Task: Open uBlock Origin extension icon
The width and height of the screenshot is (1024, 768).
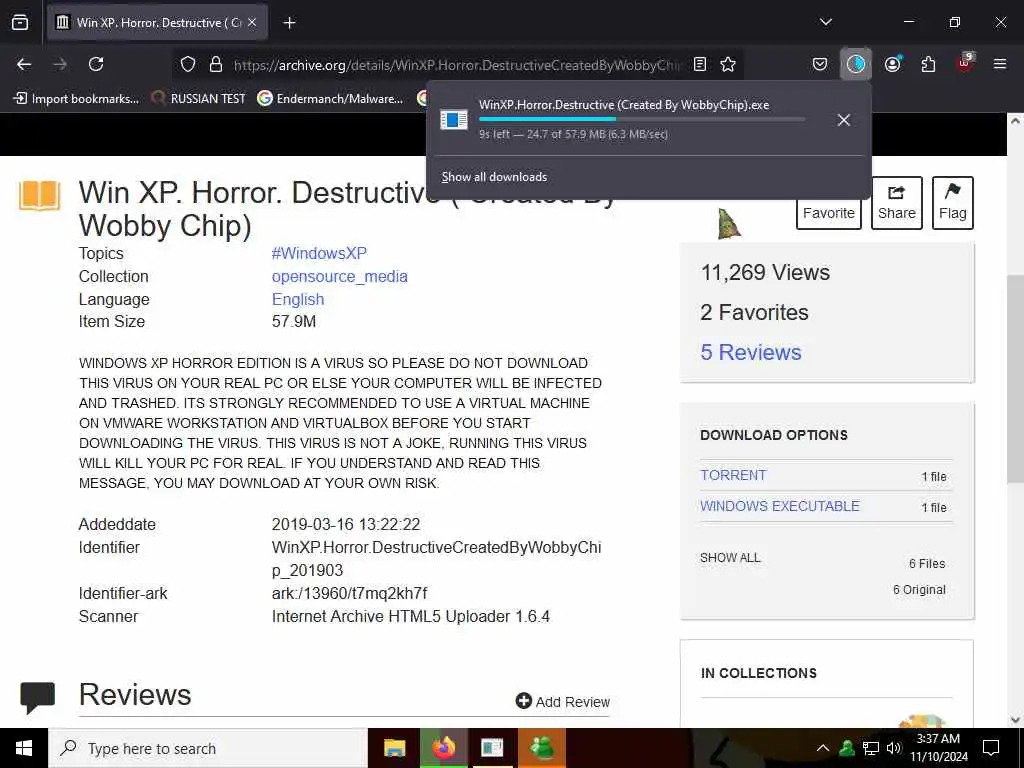Action: 965,63
